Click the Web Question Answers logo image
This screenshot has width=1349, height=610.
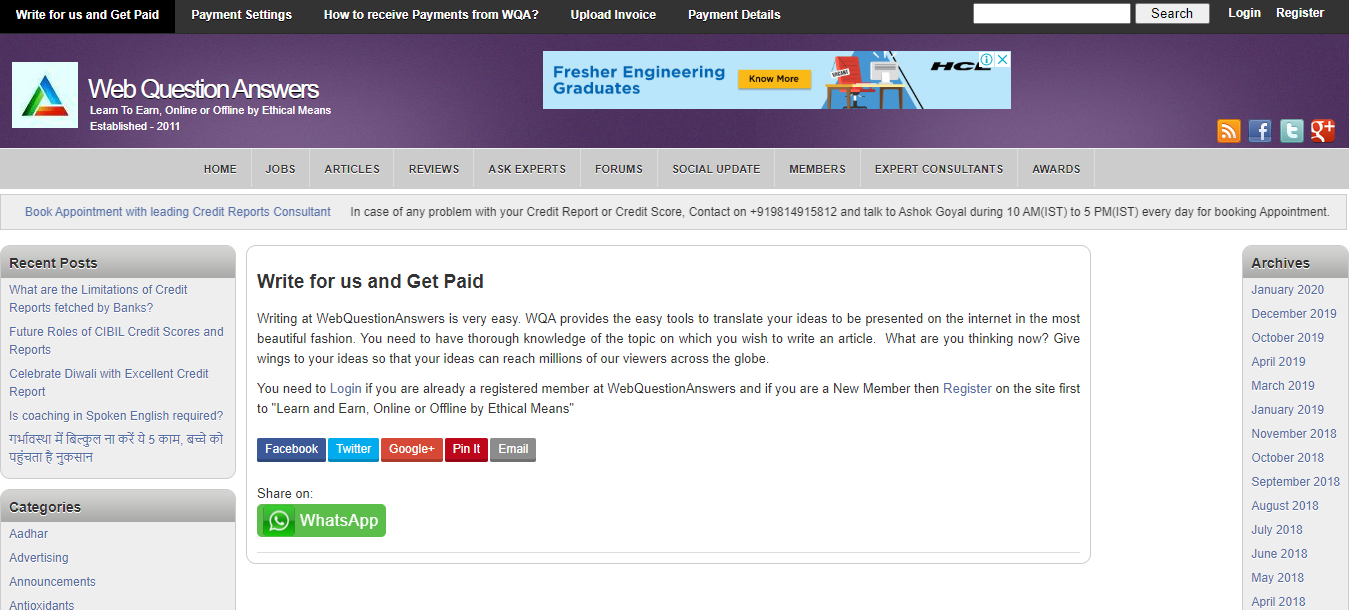(x=45, y=95)
